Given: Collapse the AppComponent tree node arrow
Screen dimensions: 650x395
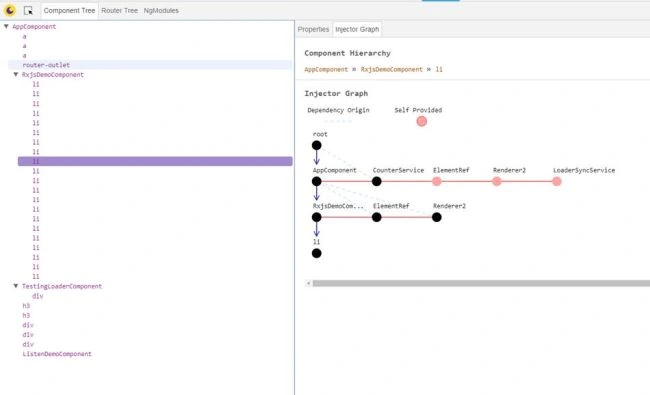Looking at the screenshot, I should (6, 27).
